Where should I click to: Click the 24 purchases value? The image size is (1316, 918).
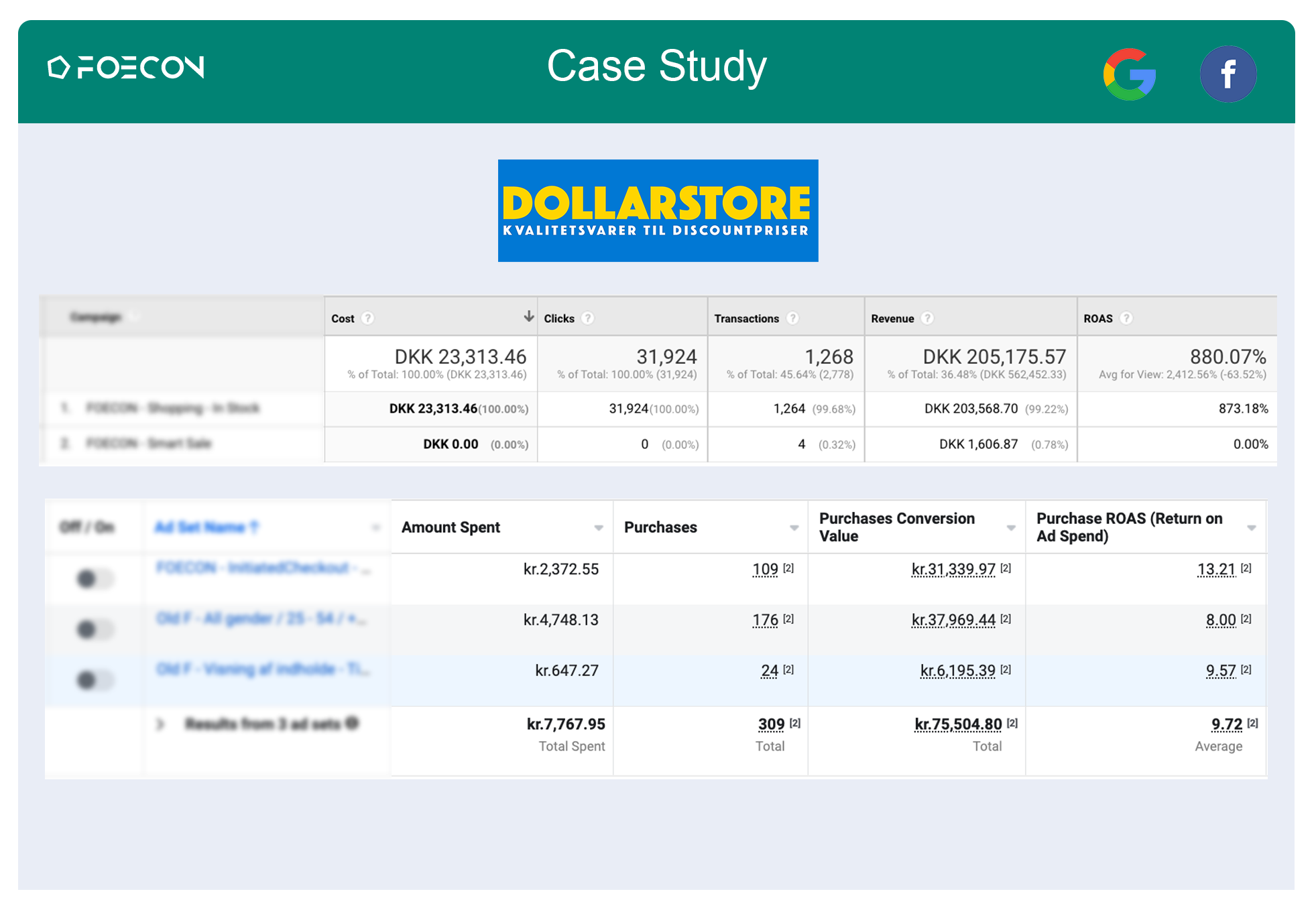coord(770,671)
